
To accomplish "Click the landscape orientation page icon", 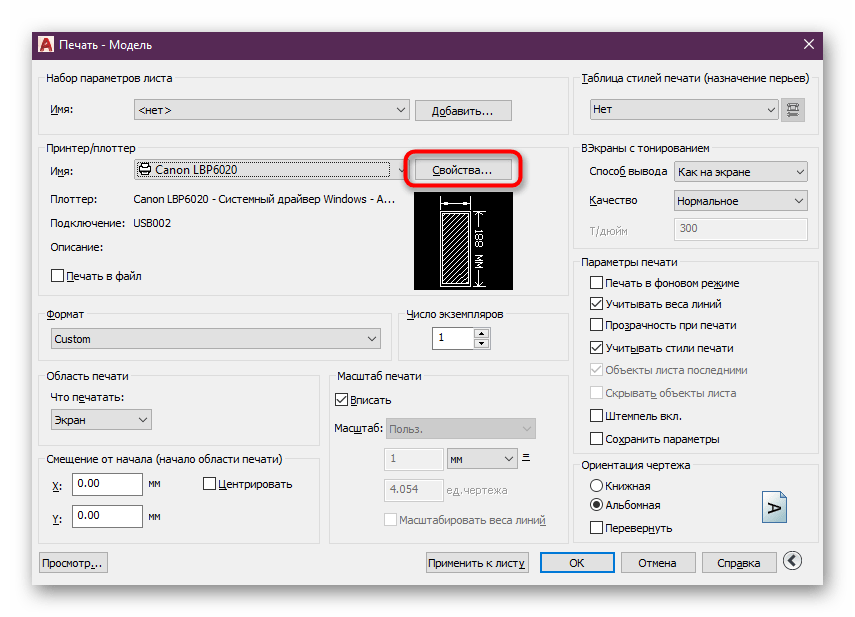I will coord(774,507).
